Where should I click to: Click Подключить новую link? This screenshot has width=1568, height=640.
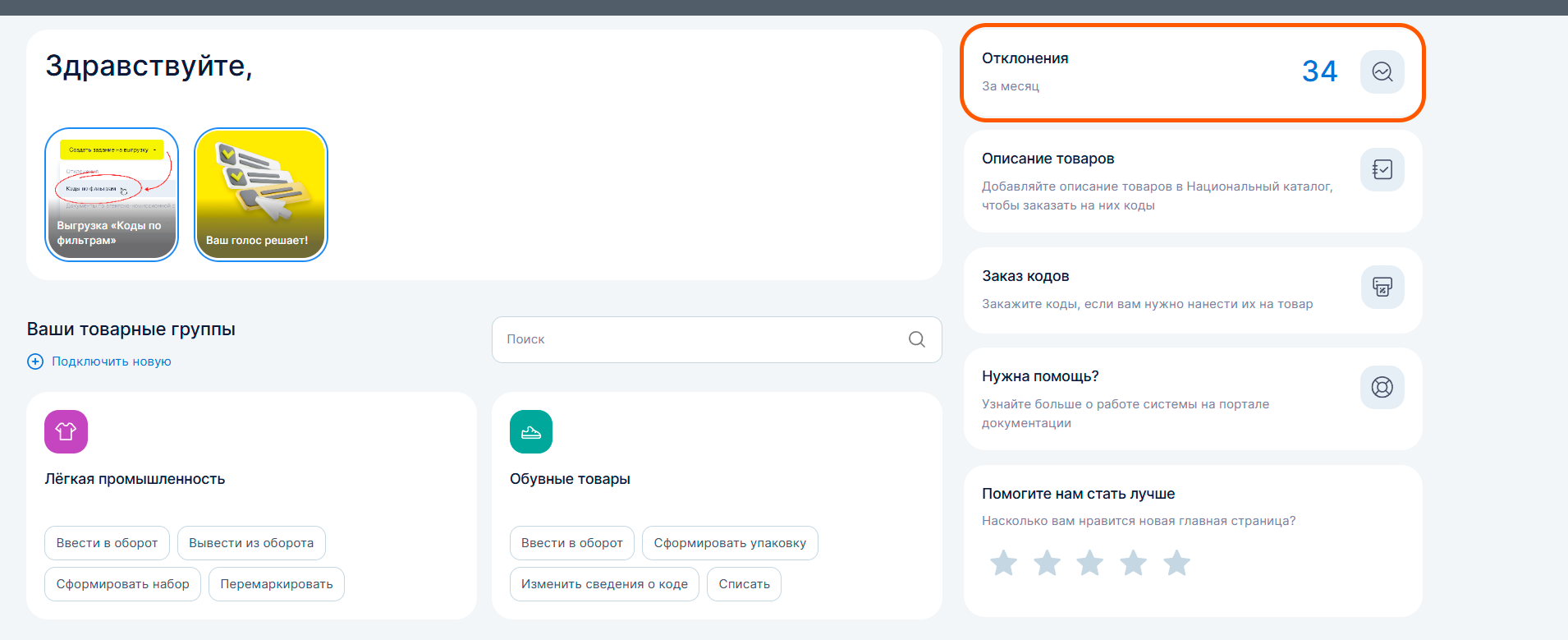pos(112,361)
